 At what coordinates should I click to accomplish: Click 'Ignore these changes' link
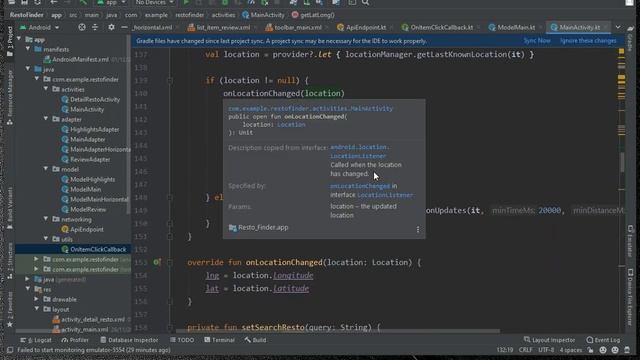pyautogui.click(x=588, y=41)
